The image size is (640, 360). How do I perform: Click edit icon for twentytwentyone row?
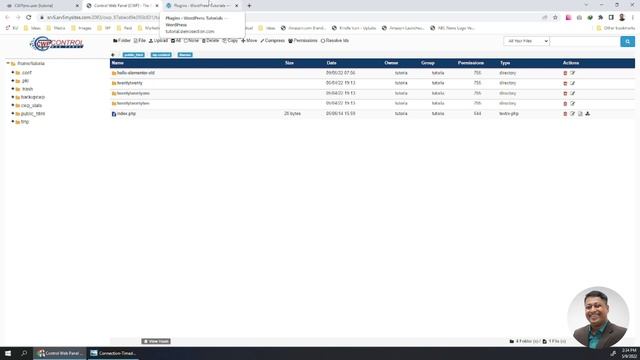point(573,93)
